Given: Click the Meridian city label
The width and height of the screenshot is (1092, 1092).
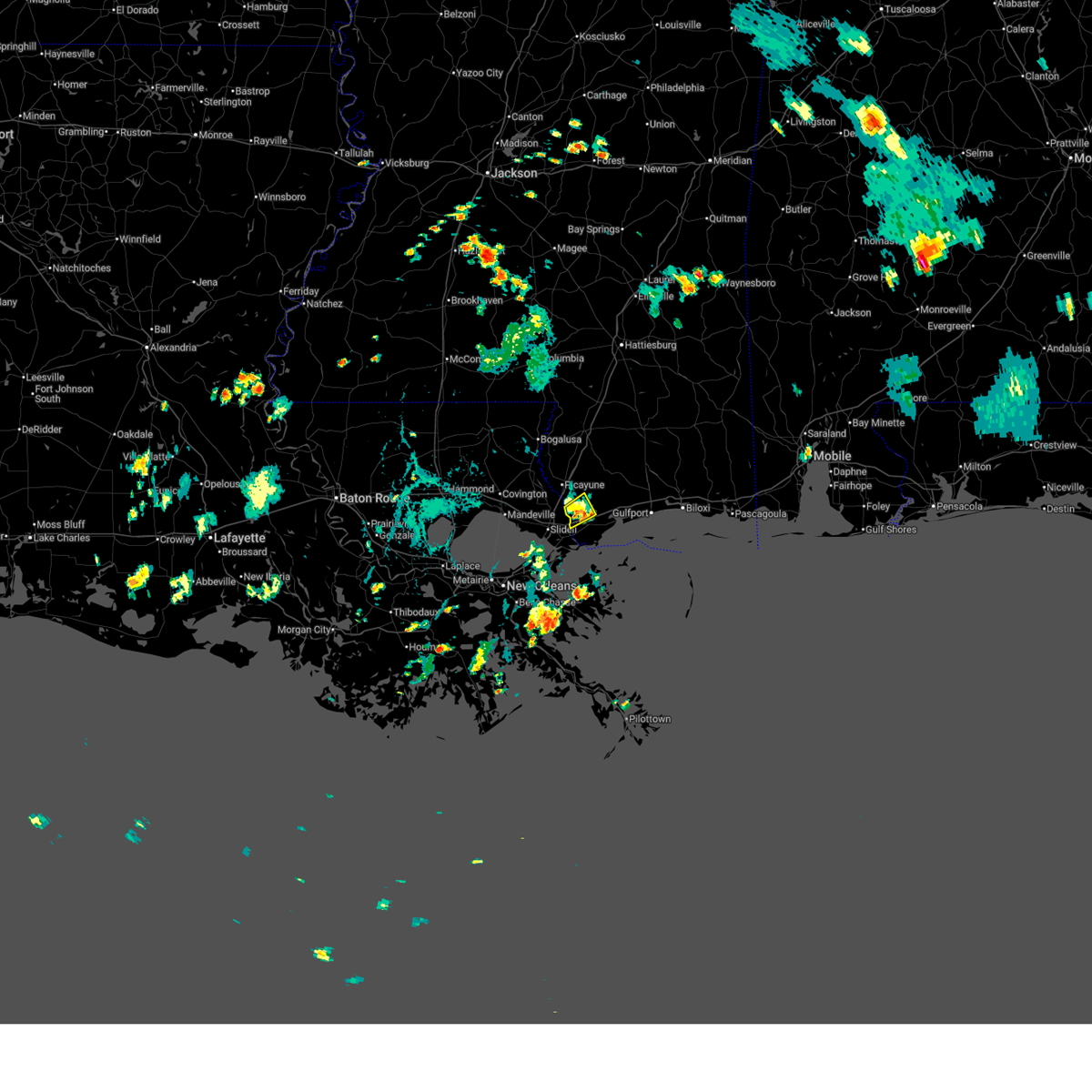Looking at the screenshot, I should pyautogui.click(x=733, y=160).
